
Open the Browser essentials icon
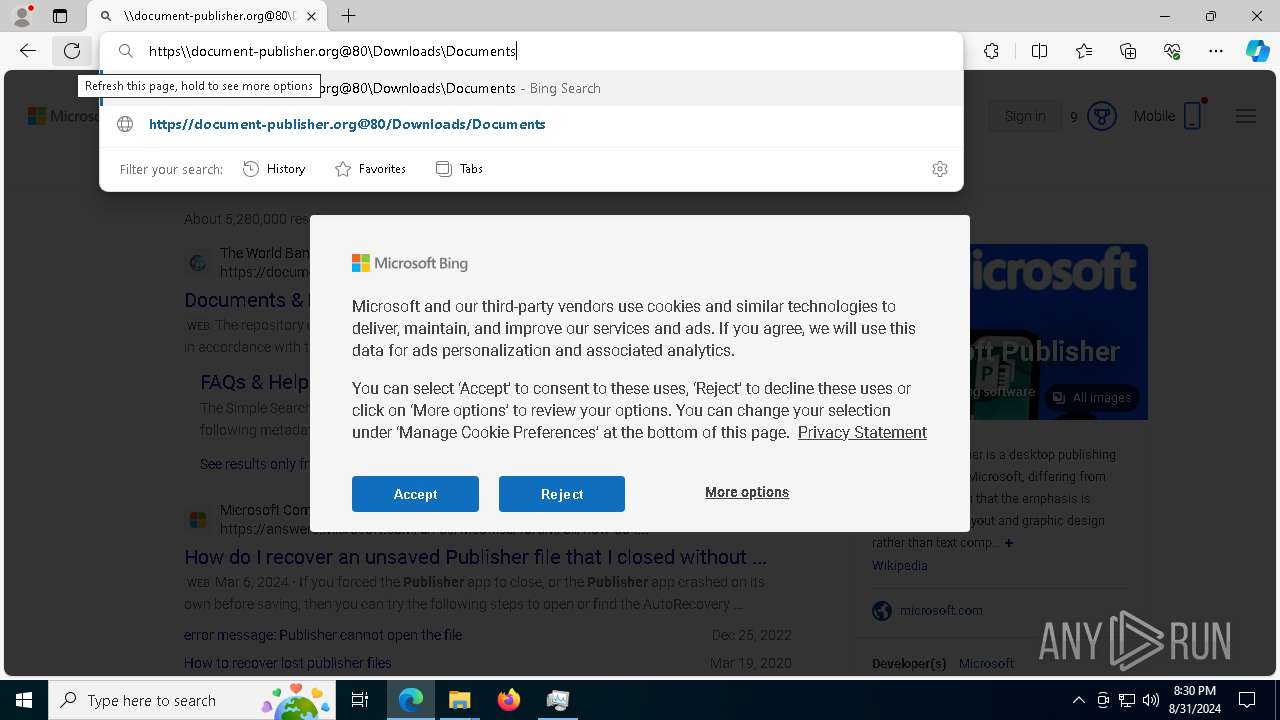[x=1172, y=51]
